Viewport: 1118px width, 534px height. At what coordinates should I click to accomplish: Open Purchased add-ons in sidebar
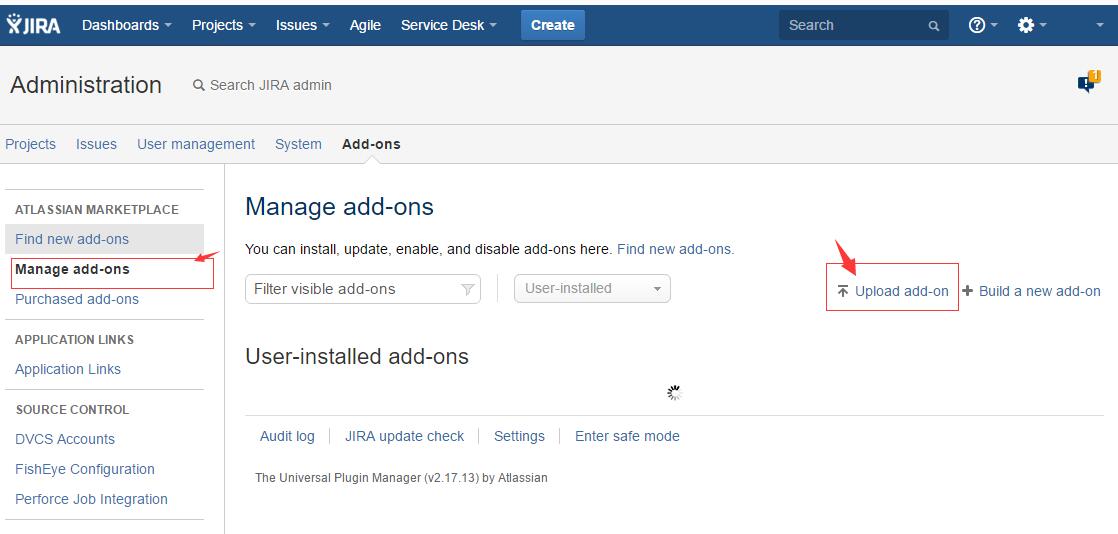(x=77, y=299)
